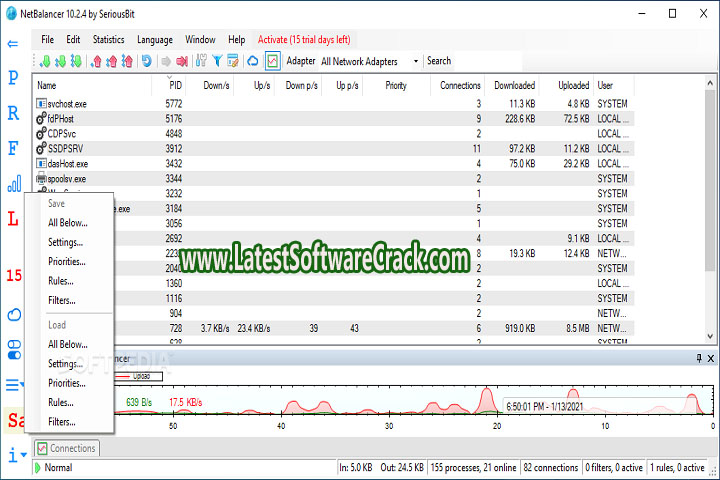This screenshot has height=480, width=720.
Task: Set normal upload priority with second red arrow
Action: pos(112,61)
